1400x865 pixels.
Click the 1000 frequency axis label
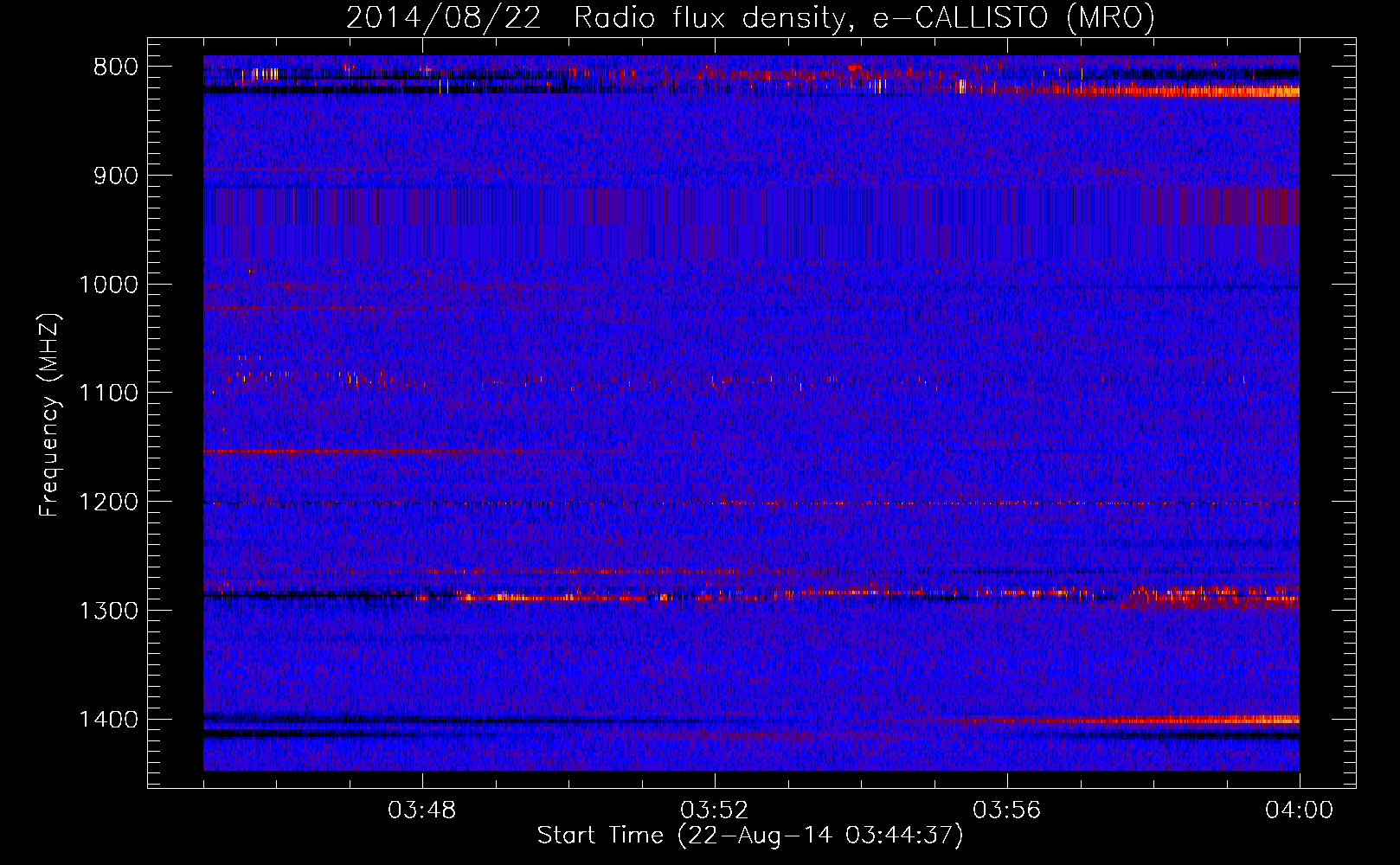click(x=108, y=285)
